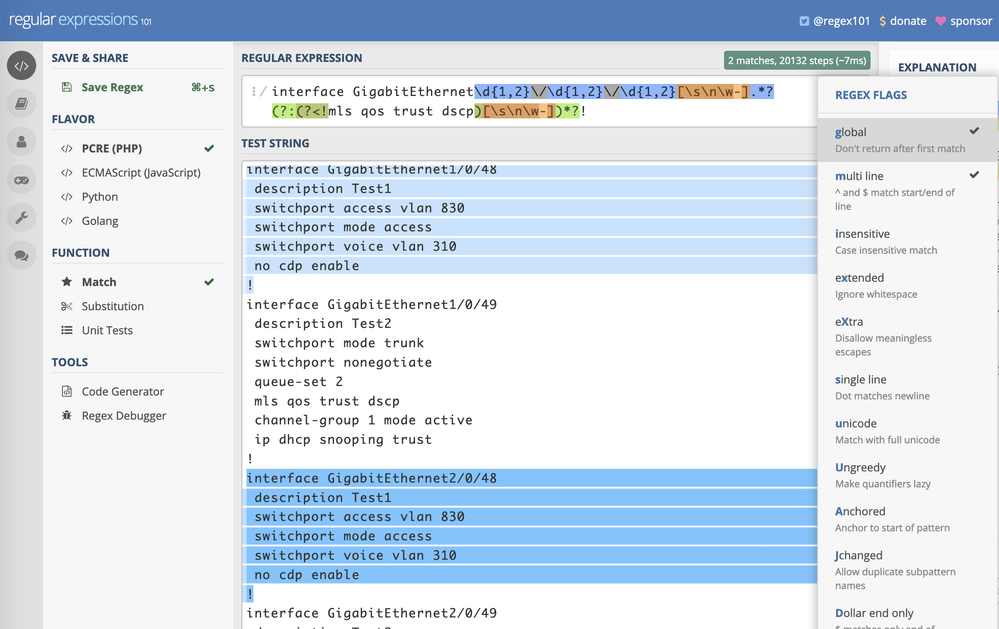Viewport: 999px width, 629px height.
Task: Select the single line flag option
Action: 907,387
